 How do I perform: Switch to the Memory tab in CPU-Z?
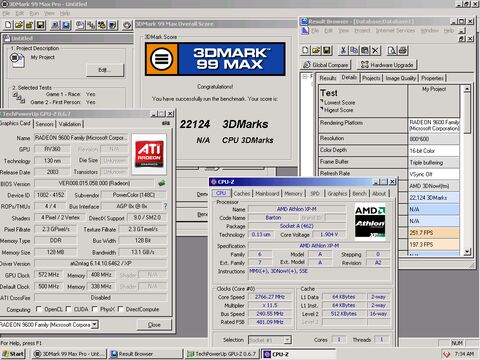coord(293,193)
